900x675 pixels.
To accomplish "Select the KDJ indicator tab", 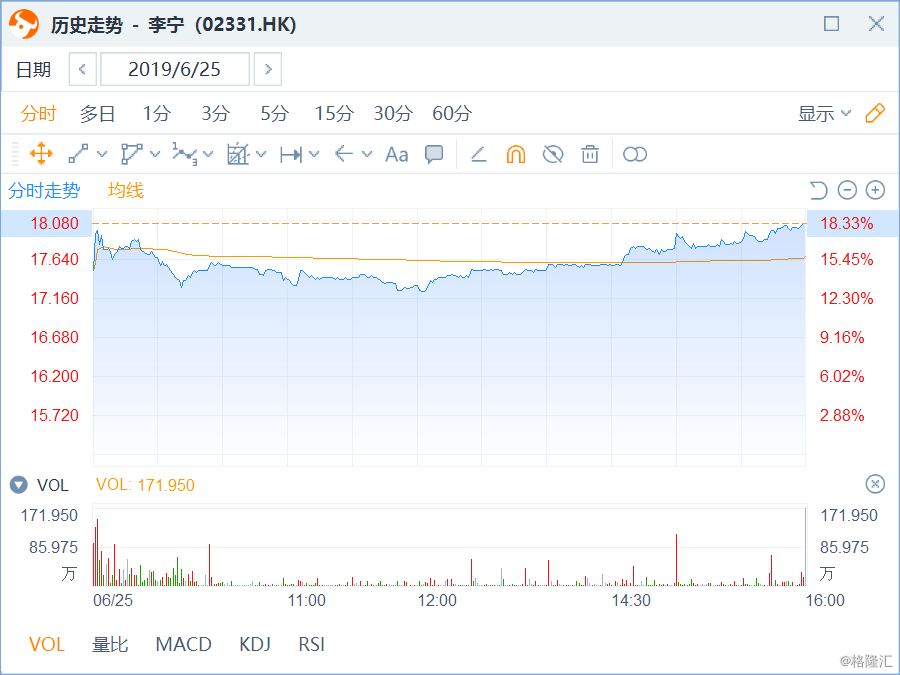I will 255,644.
